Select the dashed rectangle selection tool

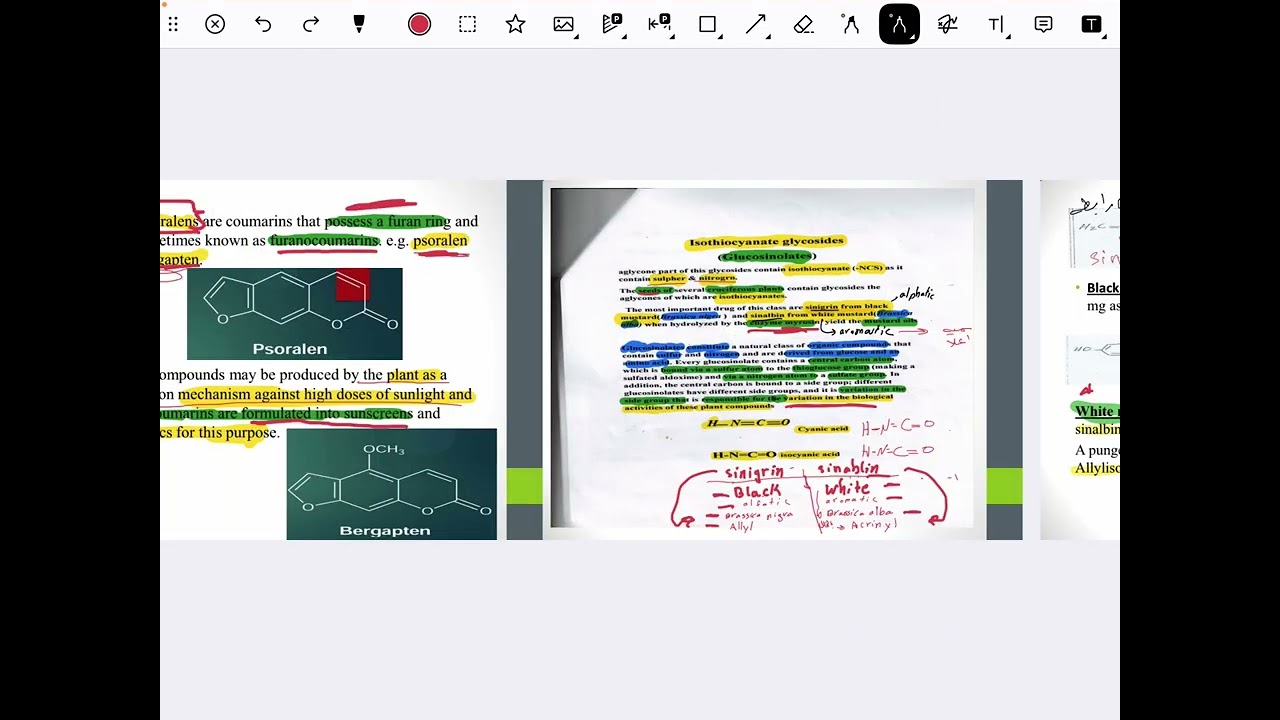coord(467,24)
